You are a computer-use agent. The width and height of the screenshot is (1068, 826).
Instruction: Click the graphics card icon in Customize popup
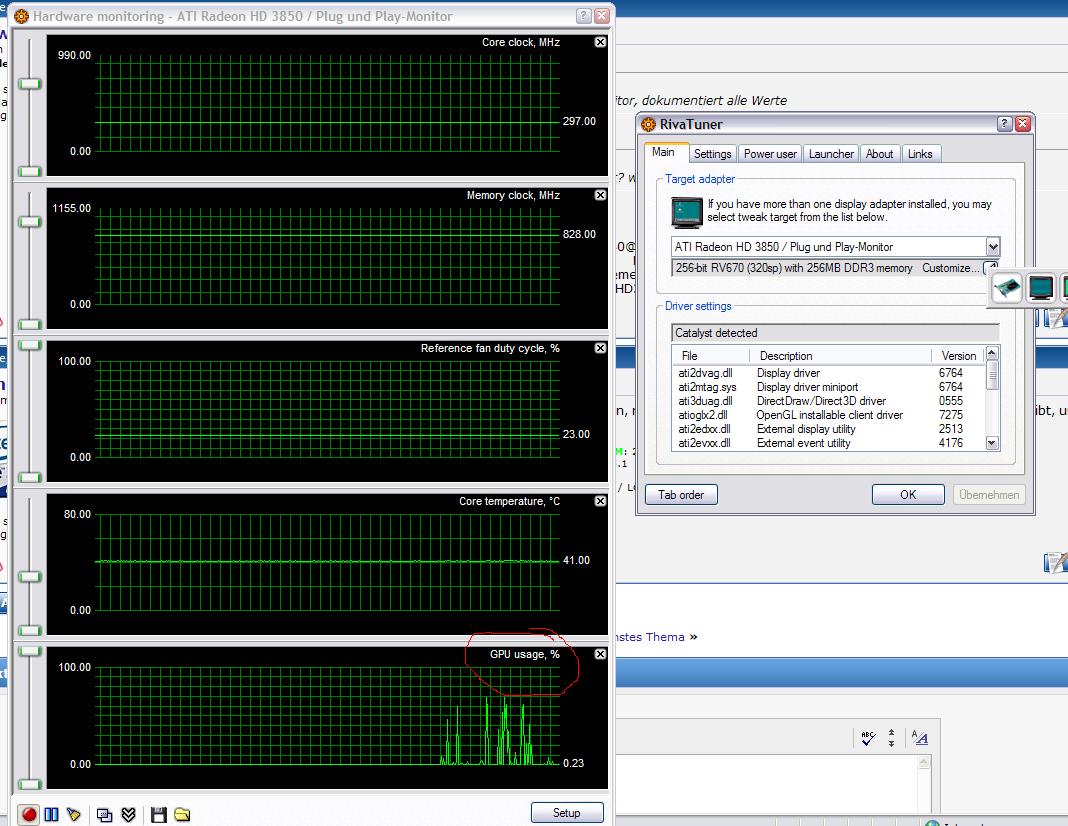(1007, 287)
